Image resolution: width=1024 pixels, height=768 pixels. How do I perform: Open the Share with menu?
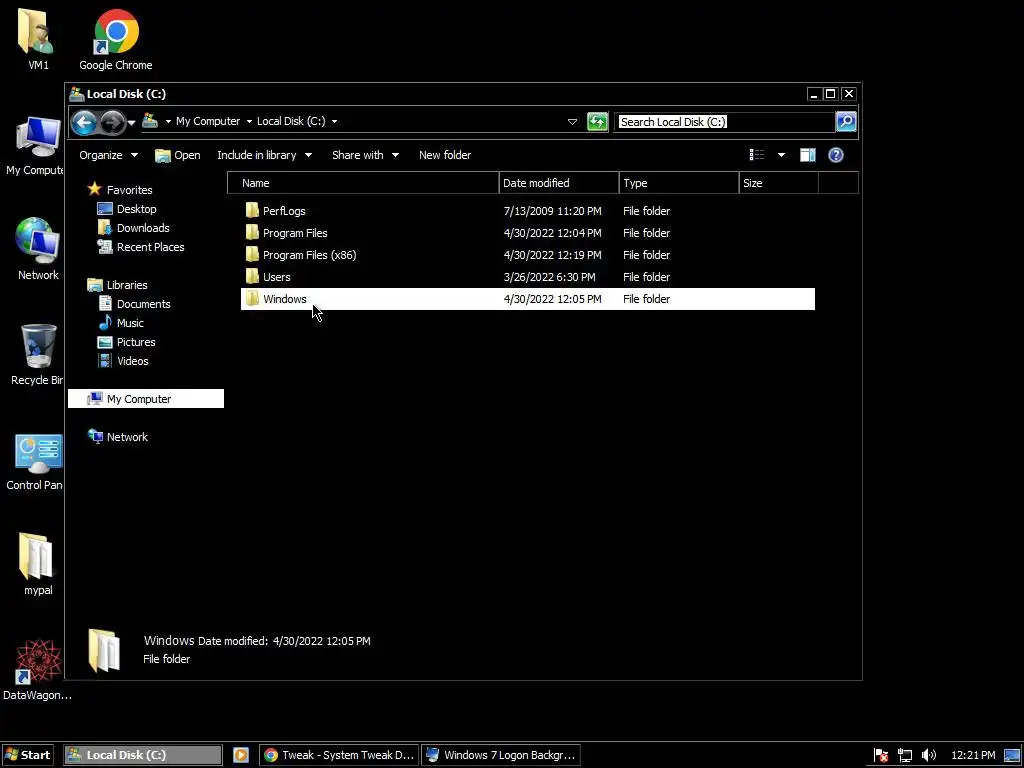click(365, 155)
